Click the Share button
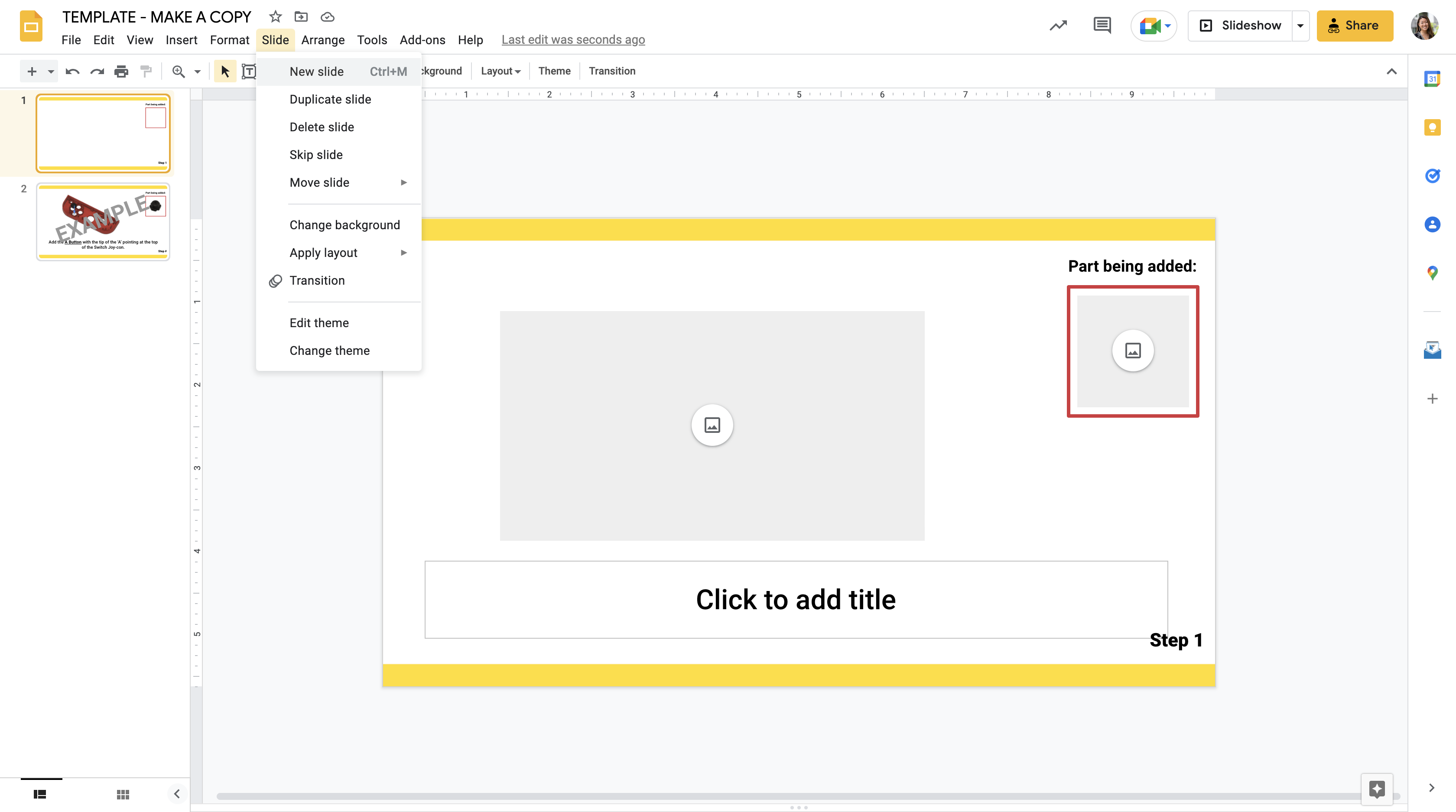Image resolution: width=1456 pixels, height=812 pixels. coord(1354,26)
